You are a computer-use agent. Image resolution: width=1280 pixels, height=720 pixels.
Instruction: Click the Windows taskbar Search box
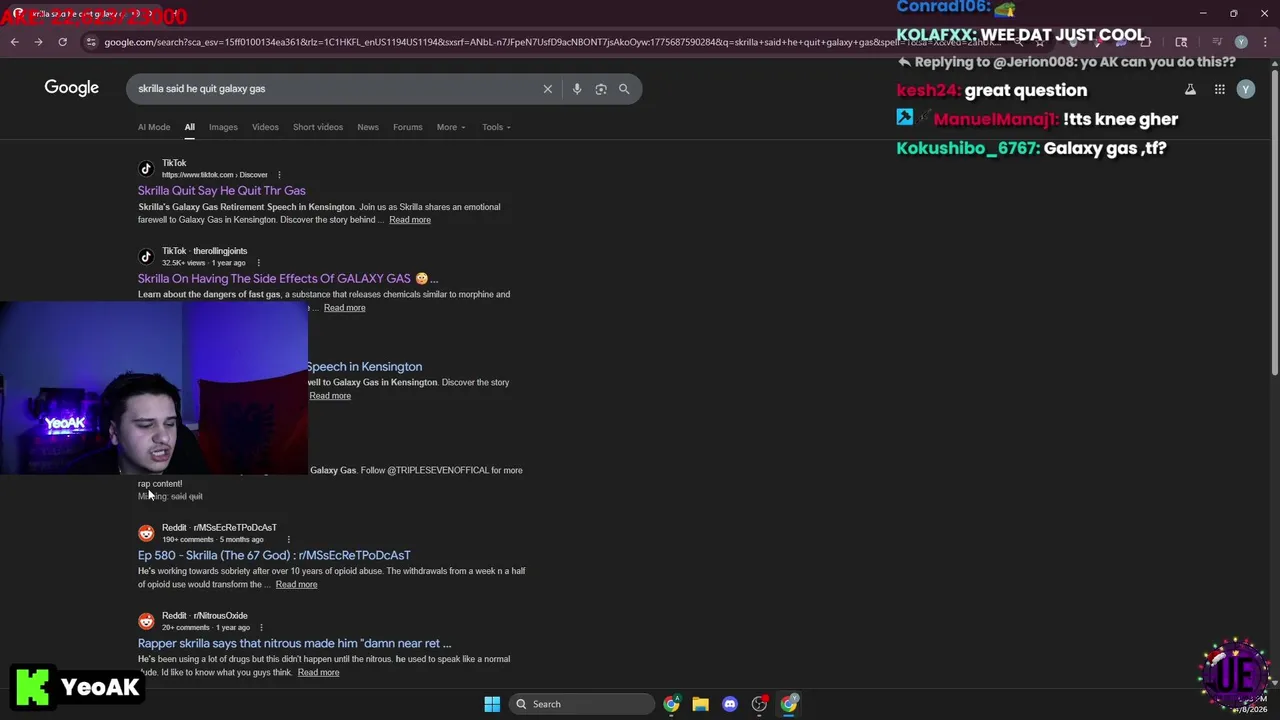click(x=582, y=704)
